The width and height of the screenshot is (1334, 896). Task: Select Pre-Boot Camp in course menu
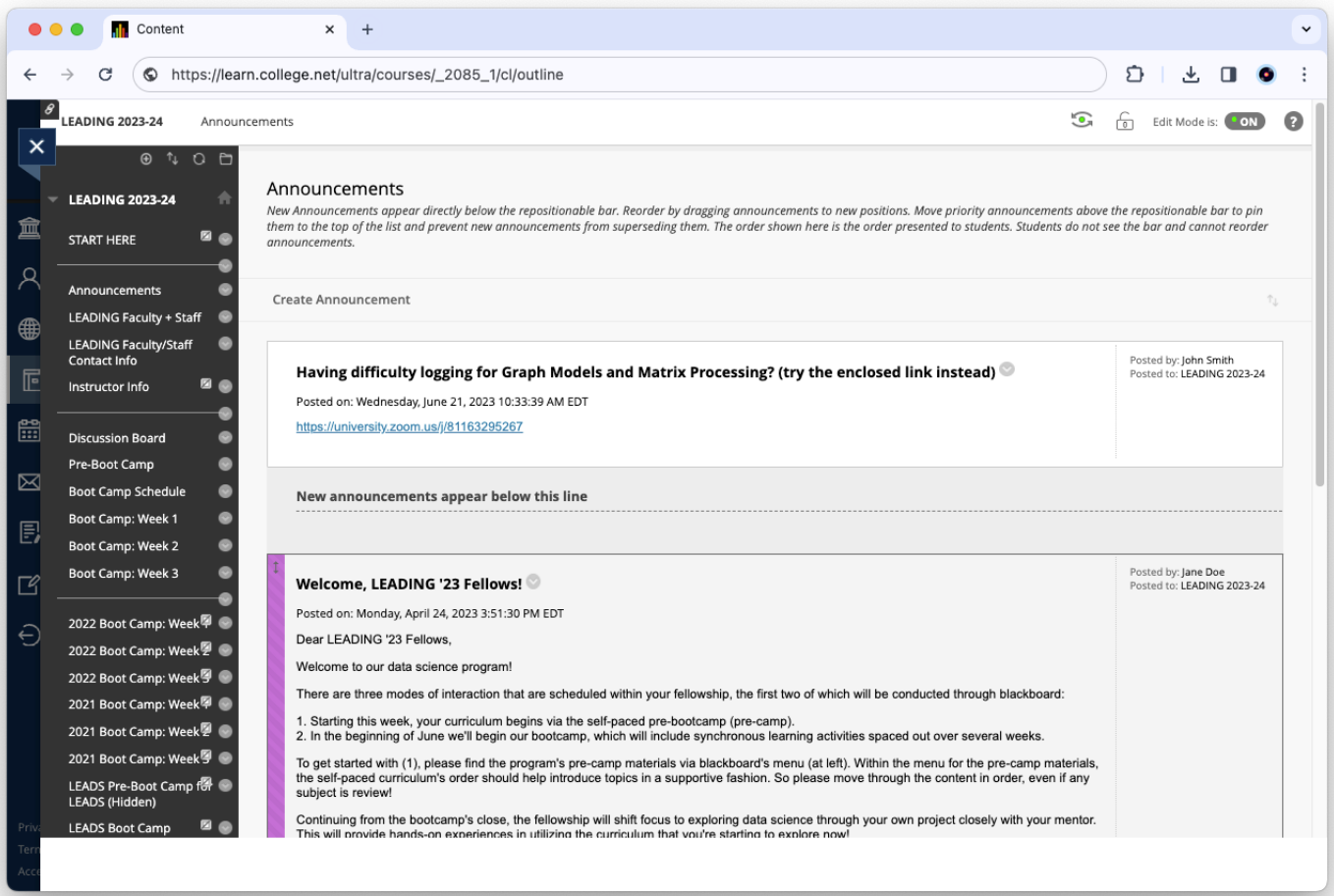[x=111, y=465]
